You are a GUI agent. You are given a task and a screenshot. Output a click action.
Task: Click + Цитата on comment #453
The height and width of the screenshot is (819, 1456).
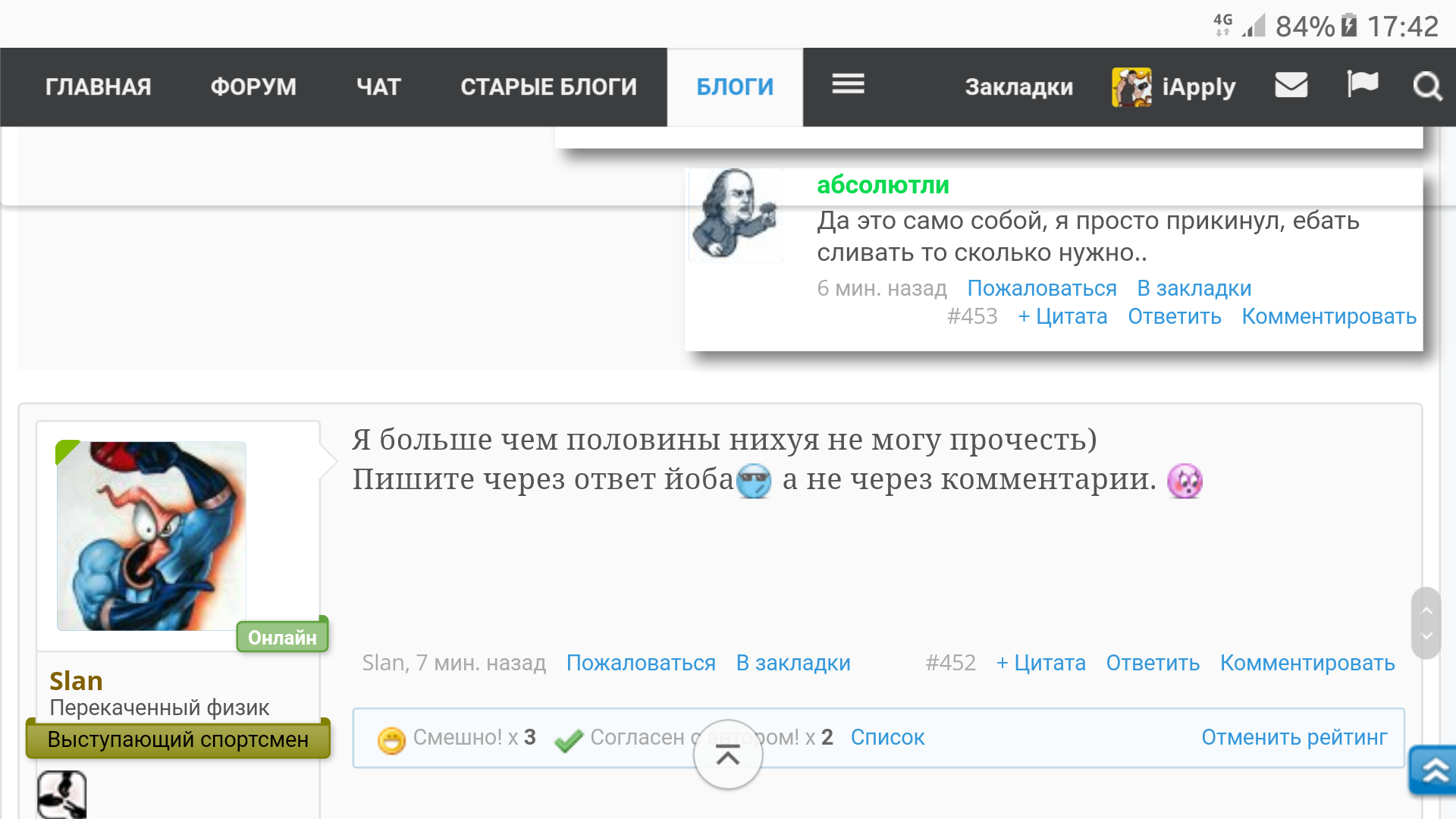tap(1062, 316)
